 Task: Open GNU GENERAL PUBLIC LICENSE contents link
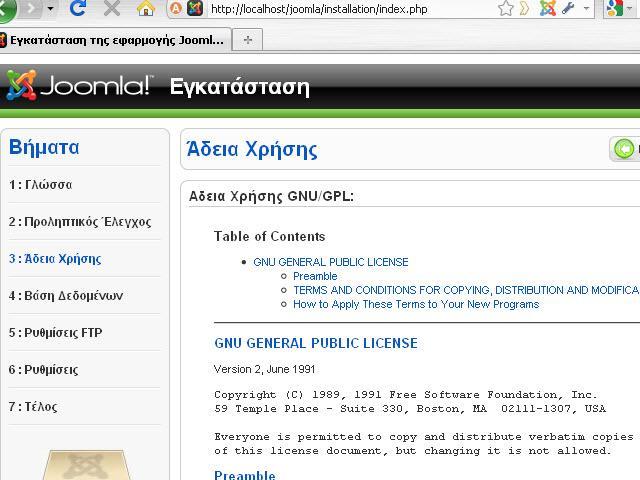pyautogui.click(x=331, y=262)
